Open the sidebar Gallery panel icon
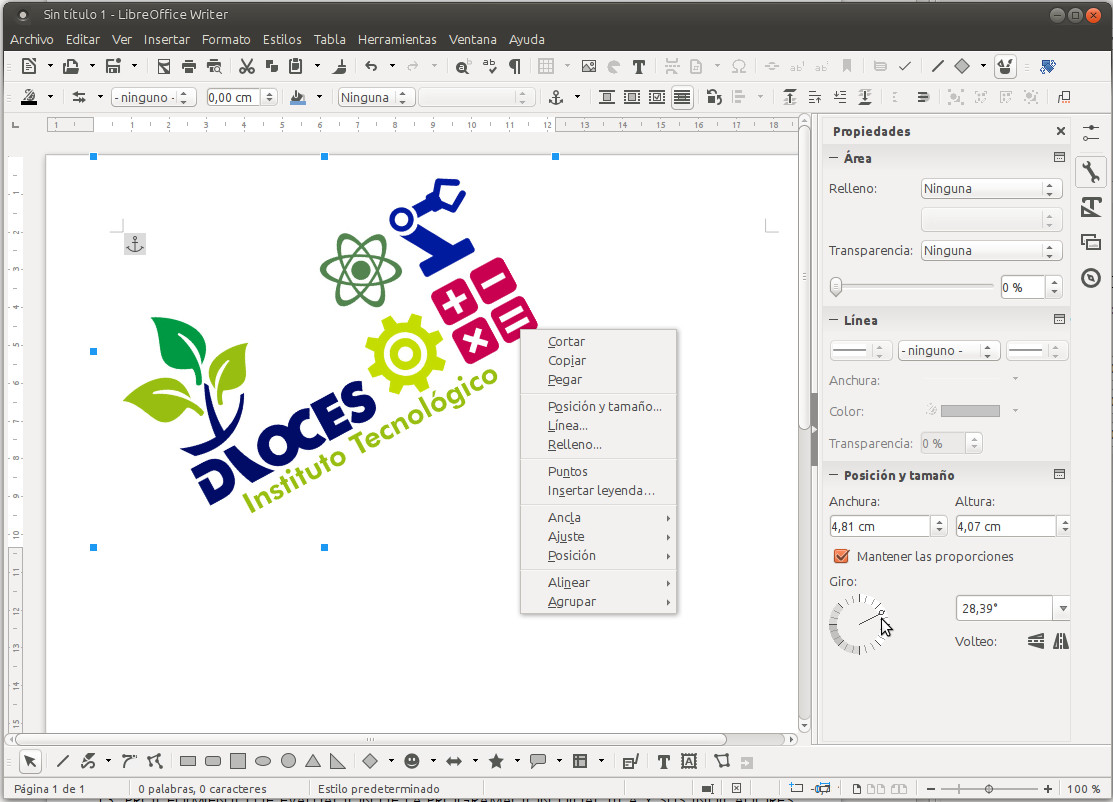 1091,242
